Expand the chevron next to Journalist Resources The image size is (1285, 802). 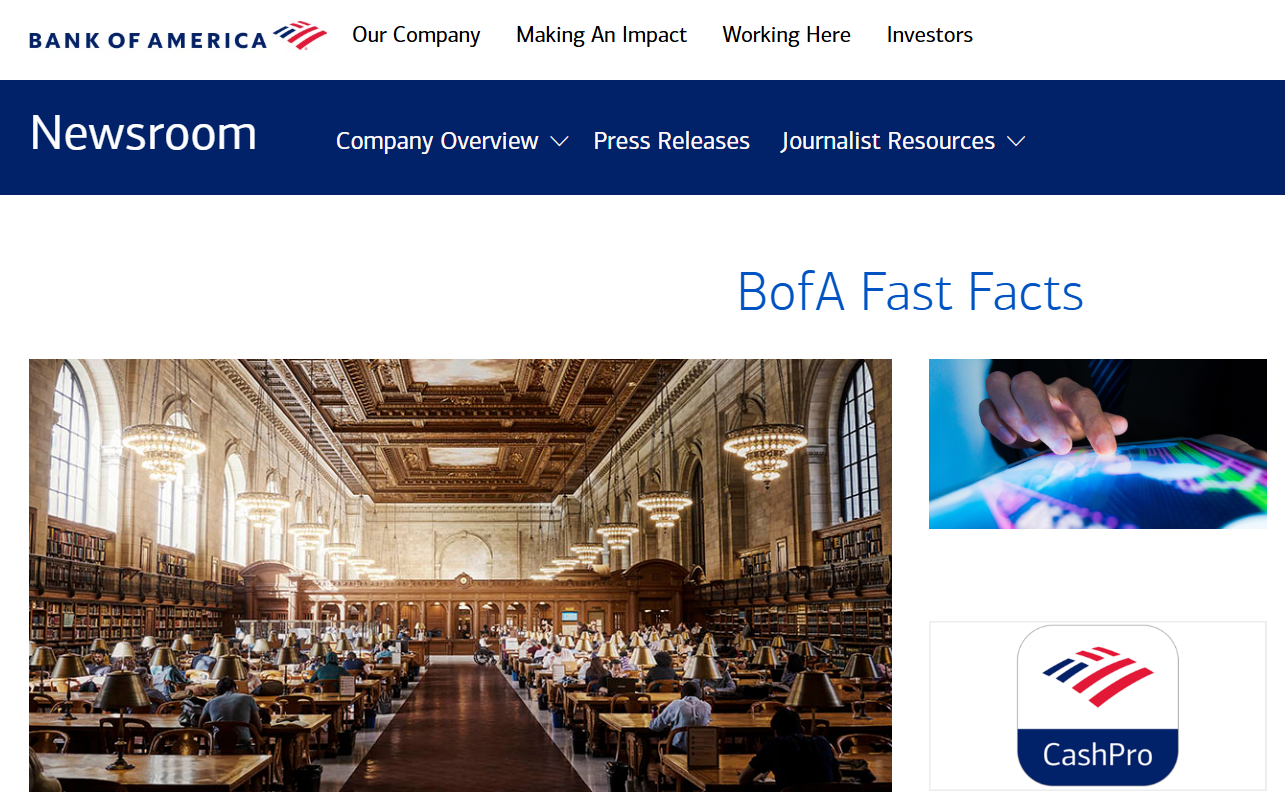[x=1016, y=142]
